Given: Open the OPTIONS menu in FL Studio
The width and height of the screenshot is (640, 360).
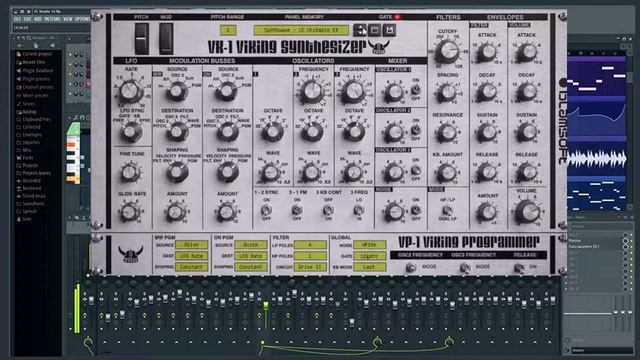Looking at the screenshot, I should [x=82, y=19].
